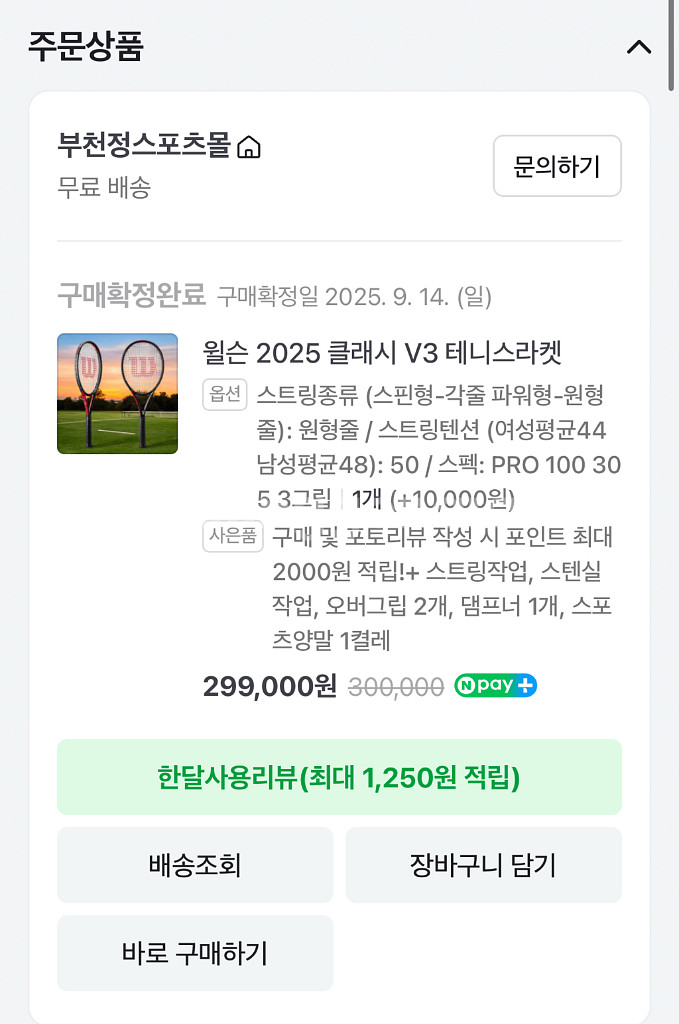Image resolution: width=679 pixels, height=1024 pixels.
Task: Click 바로 구매하기 to buy now
Action: [195, 952]
